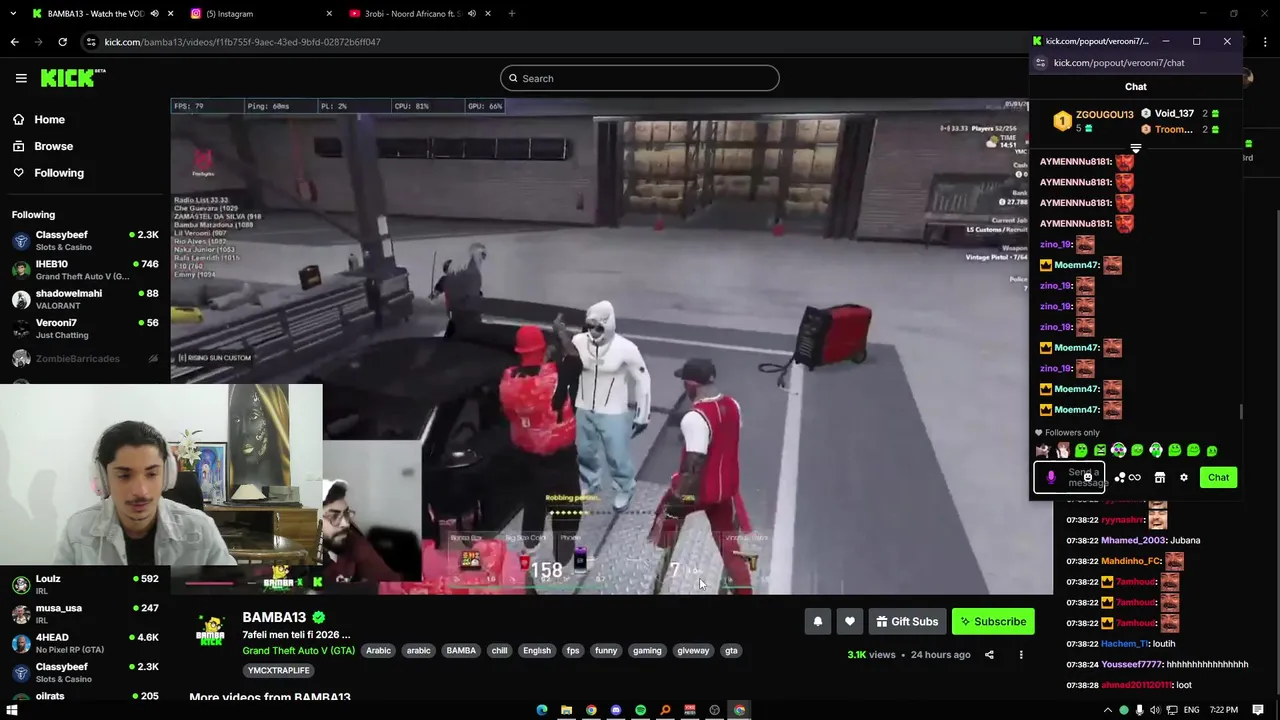Click the infinity icon in chat bar
The width and height of the screenshot is (1280, 720).
pos(1135,477)
